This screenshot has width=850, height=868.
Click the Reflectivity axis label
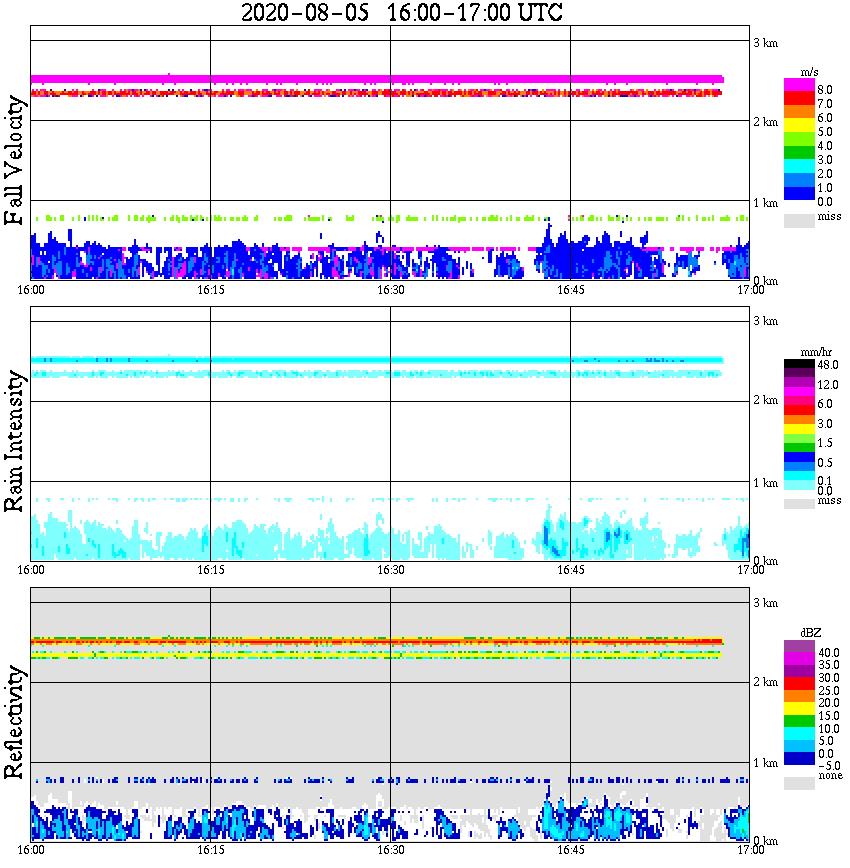(x=14, y=722)
